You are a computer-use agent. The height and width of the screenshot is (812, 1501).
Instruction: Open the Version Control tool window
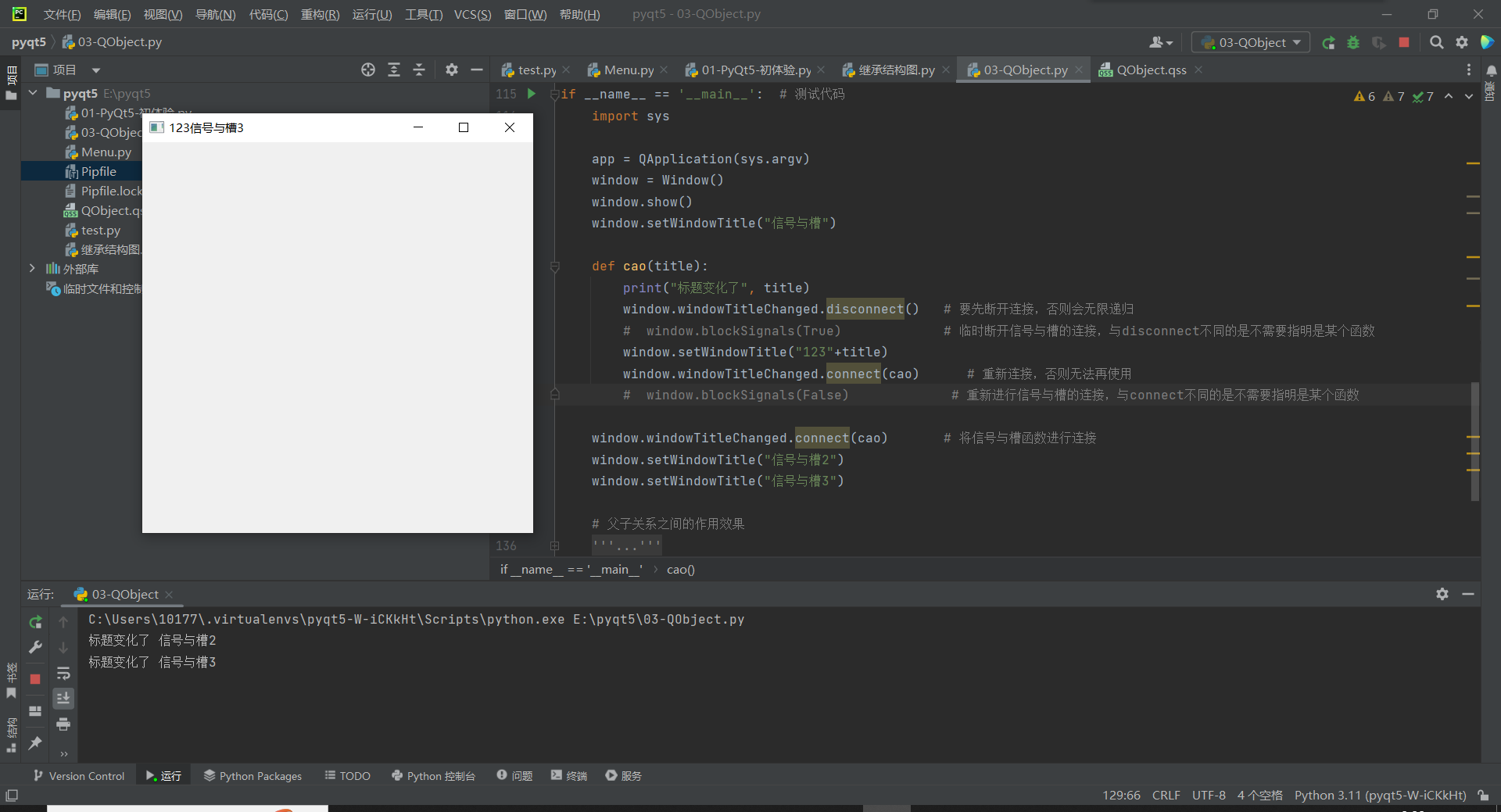(x=78, y=775)
